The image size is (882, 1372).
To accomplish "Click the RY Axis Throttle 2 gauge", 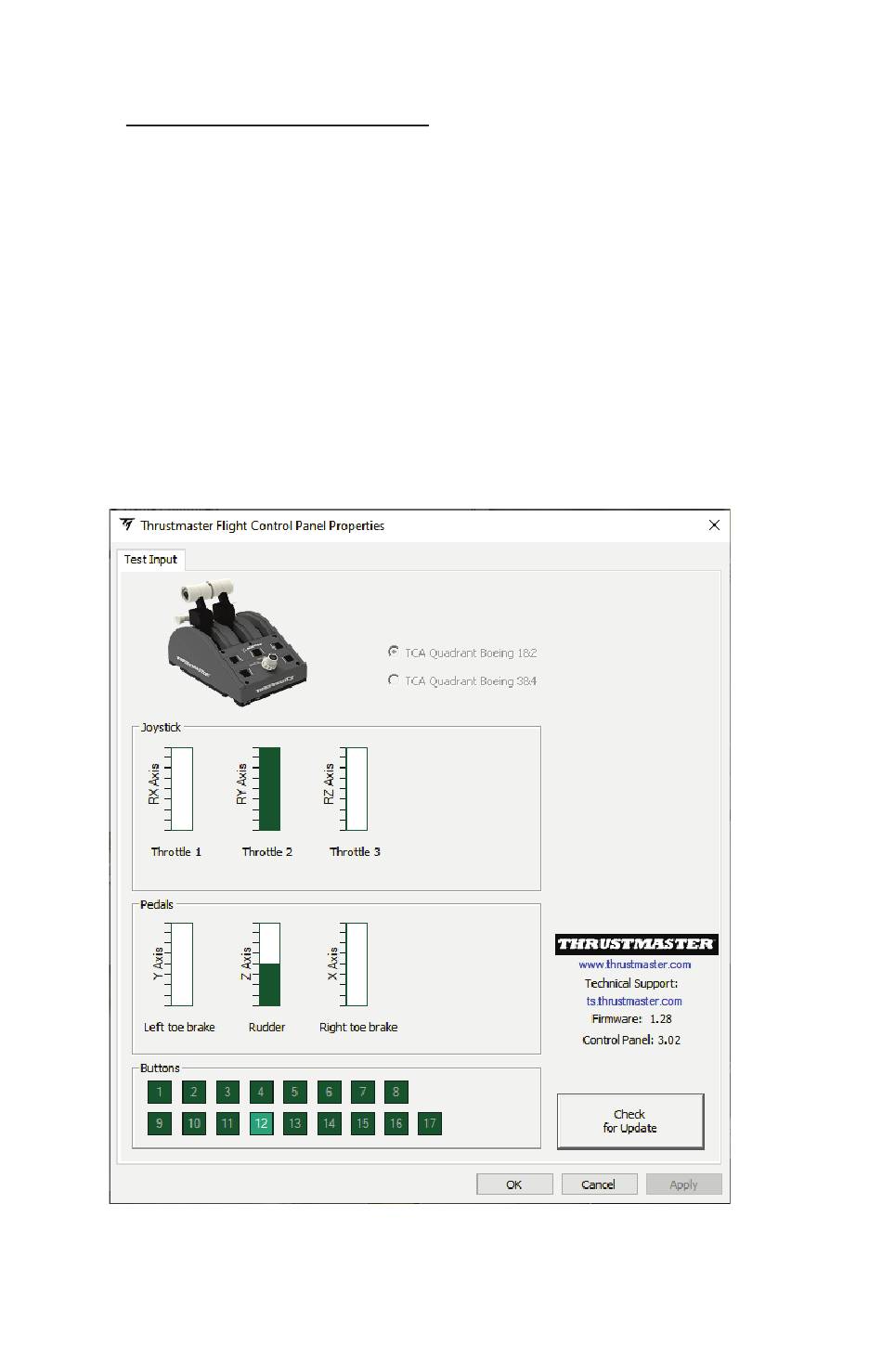I will coord(268,788).
